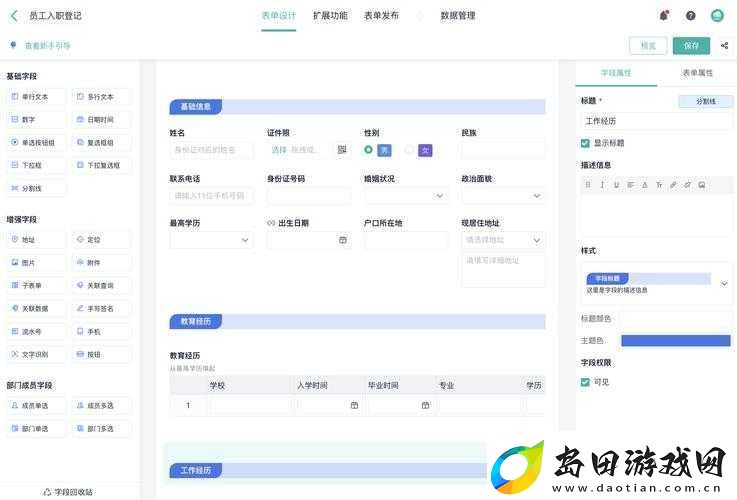Select the 女 gender radio button
Screen dimensions: 737x500
(x=409, y=149)
